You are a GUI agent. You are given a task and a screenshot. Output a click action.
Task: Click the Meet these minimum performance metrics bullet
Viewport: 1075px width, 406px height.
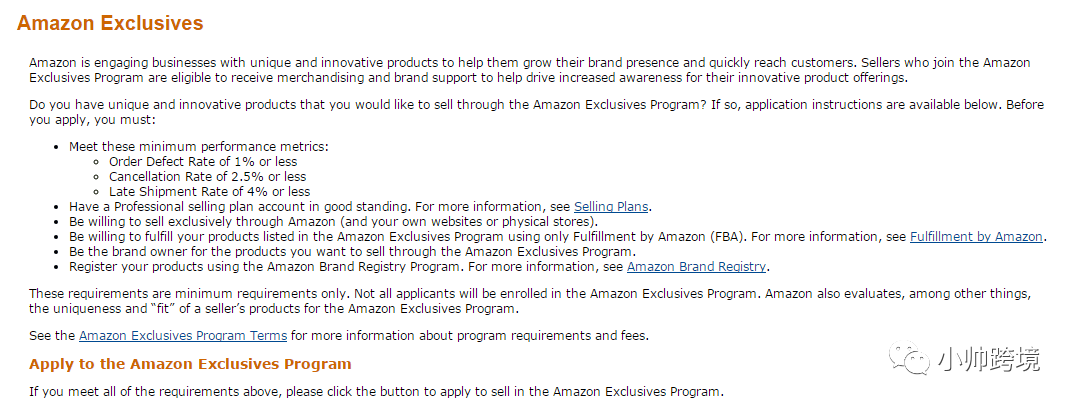click(x=199, y=147)
